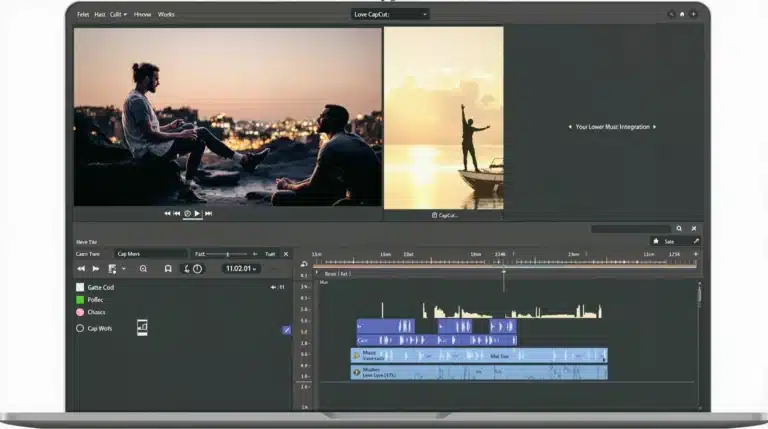Click the timeline playhead marker

pos(504,272)
